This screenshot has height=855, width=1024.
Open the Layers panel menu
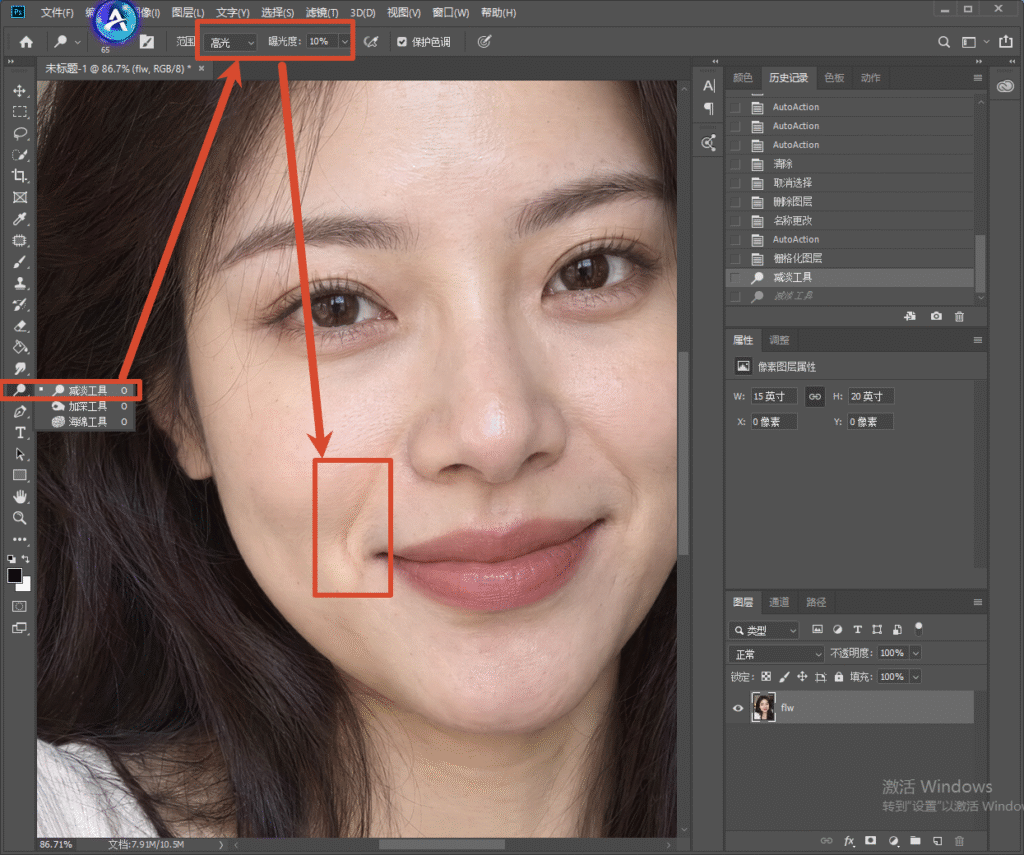978,602
